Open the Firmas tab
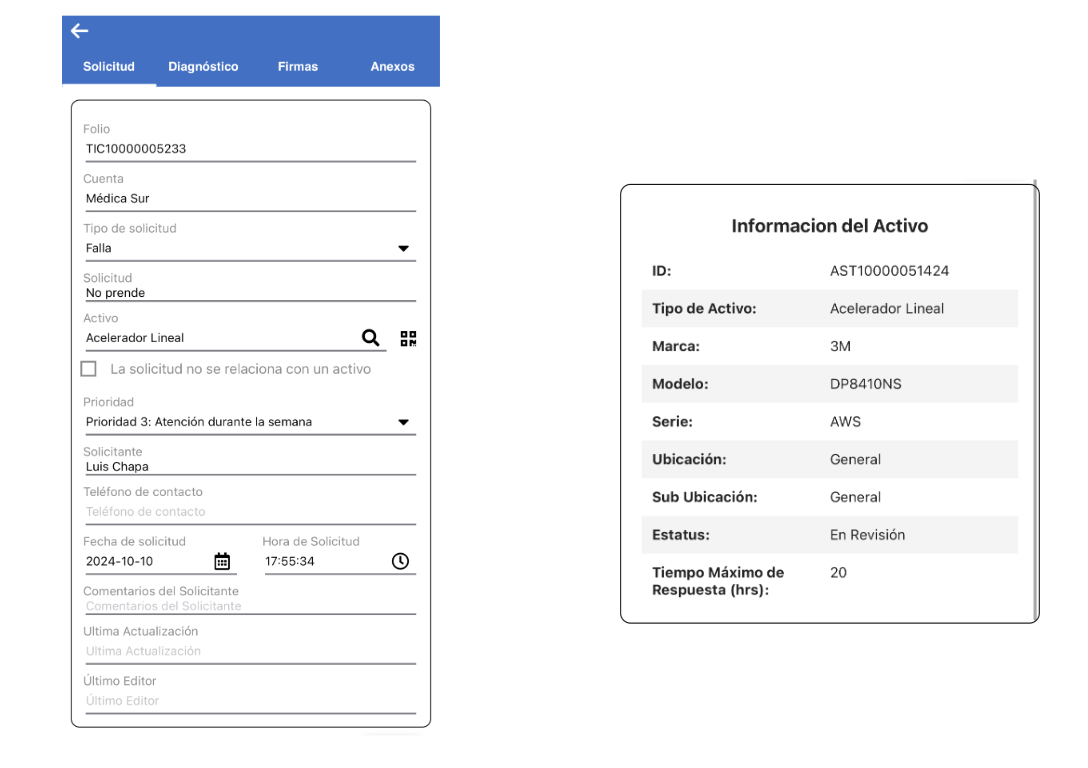This screenshot has height=768, width=1088. (x=297, y=67)
